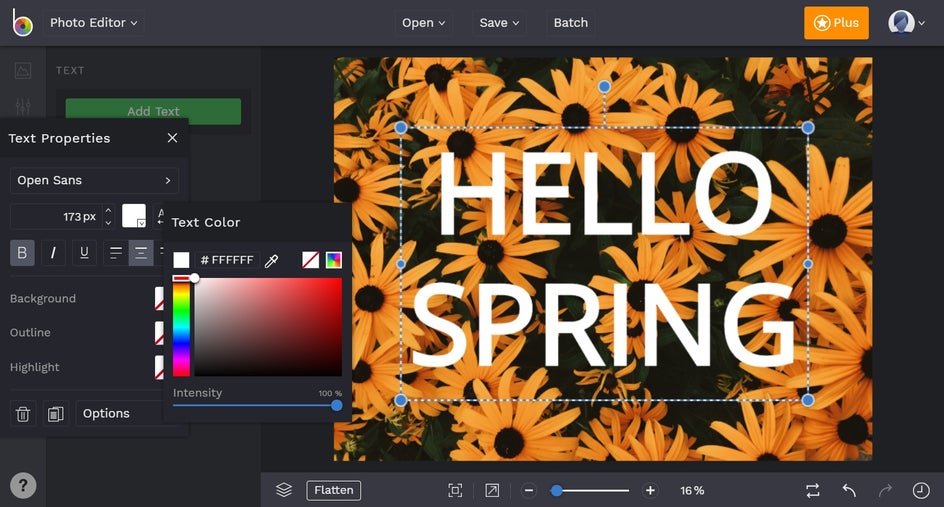
Task: Click the orange Plus upgrade button
Action: coord(836,23)
